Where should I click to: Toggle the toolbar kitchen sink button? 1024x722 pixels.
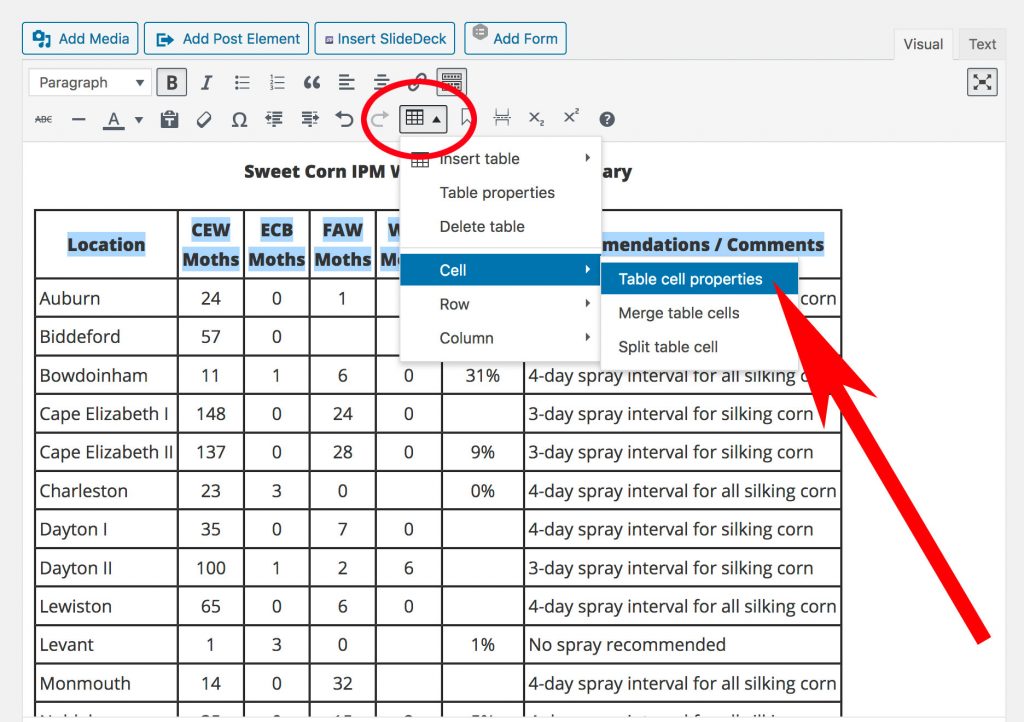451,82
